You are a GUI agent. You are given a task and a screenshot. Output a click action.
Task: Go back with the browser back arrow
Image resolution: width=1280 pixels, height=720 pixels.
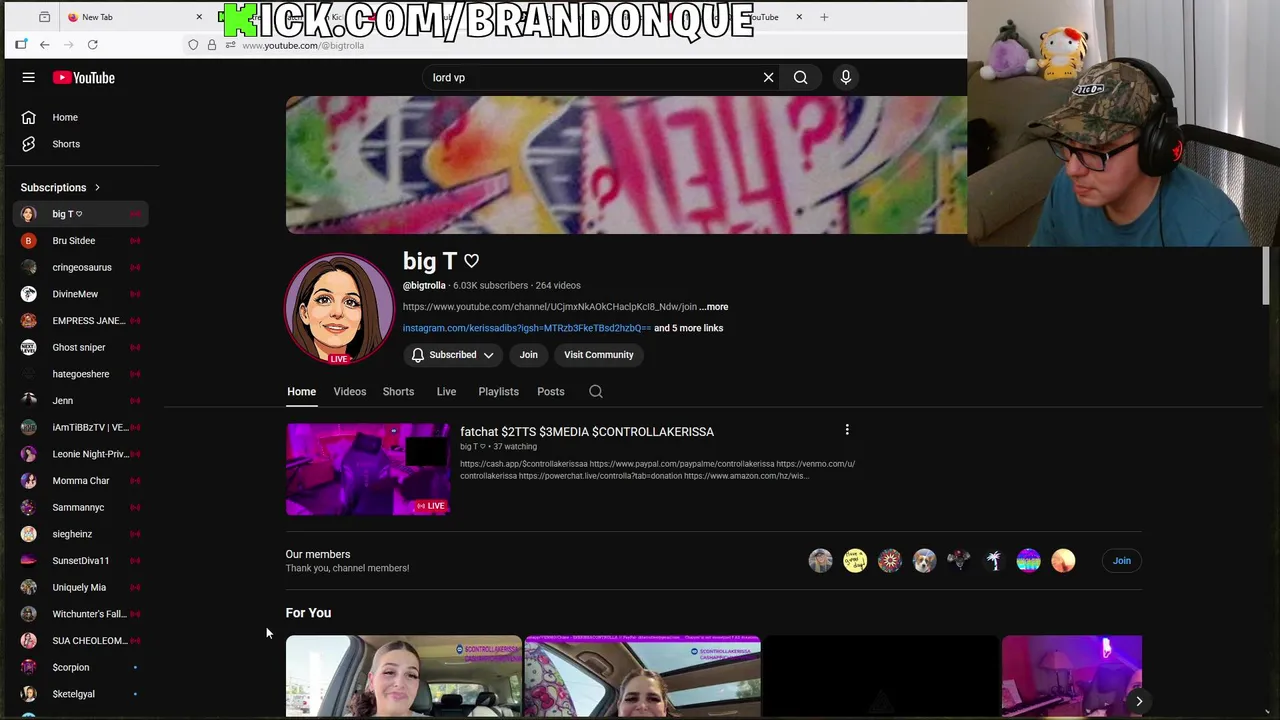pos(44,44)
